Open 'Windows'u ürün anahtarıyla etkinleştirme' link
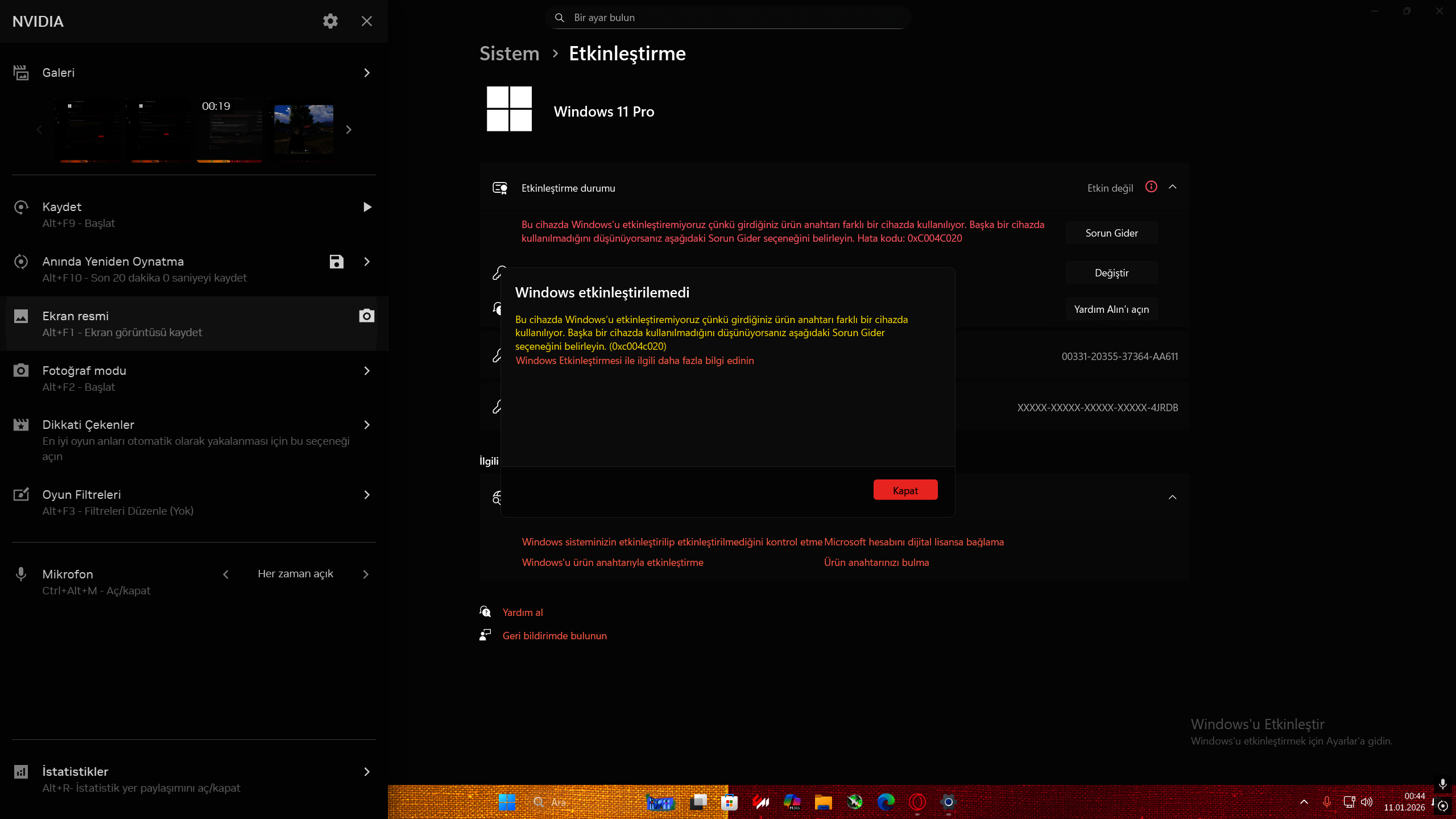The image size is (1456, 819). 613,562
